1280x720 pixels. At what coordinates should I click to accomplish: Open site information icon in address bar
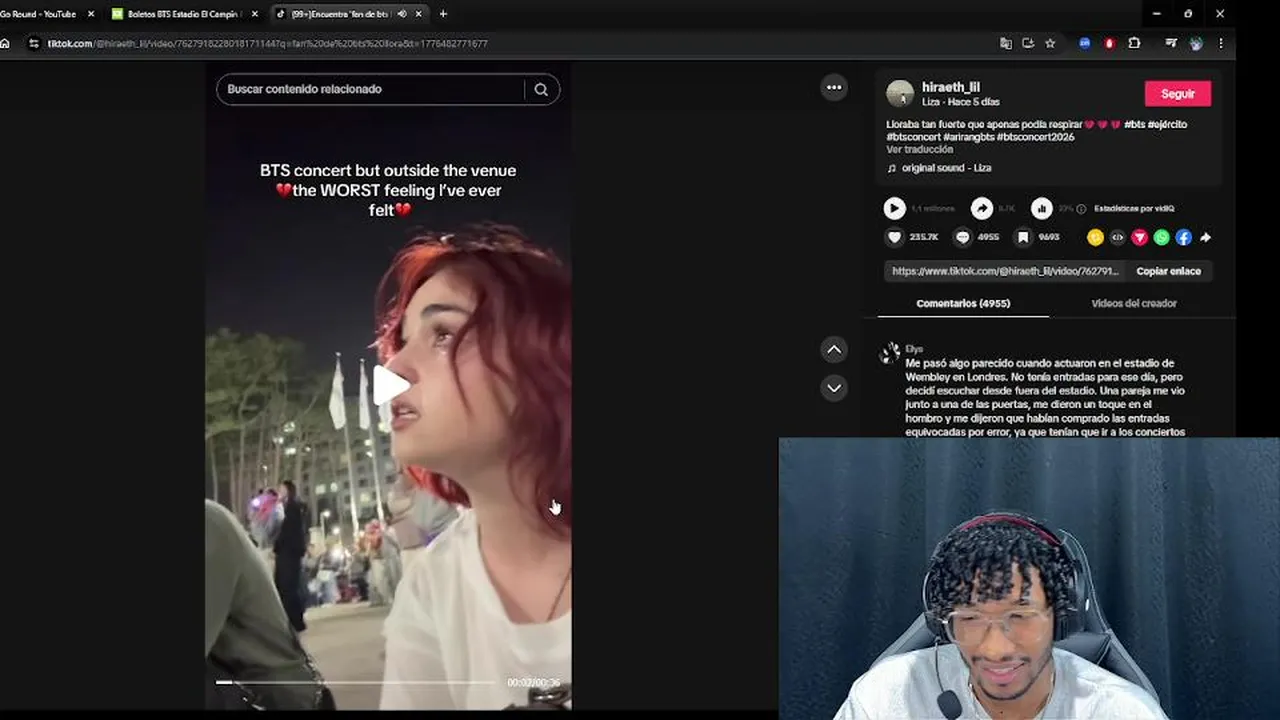34,43
